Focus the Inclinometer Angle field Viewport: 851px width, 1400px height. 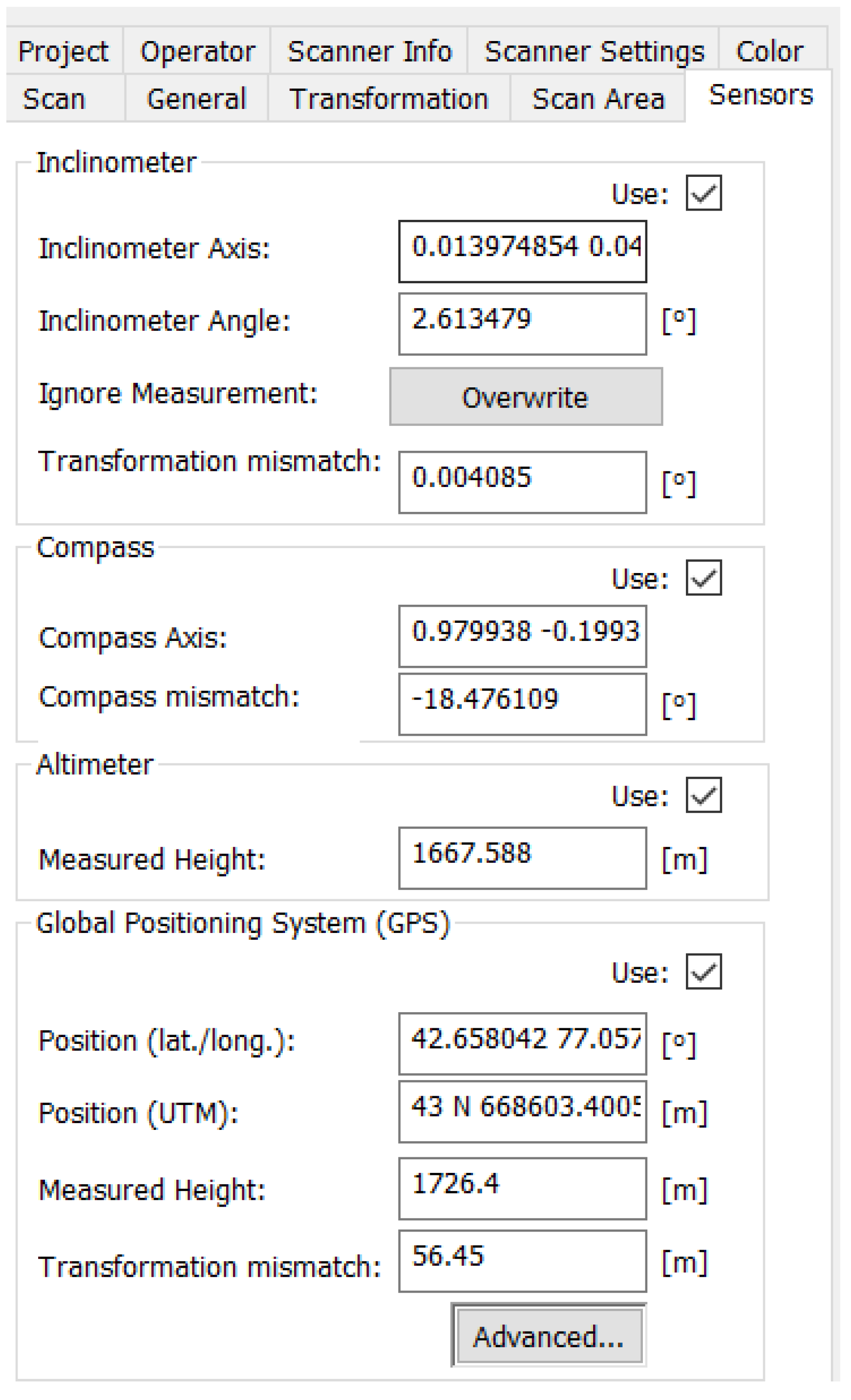tap(522, 324)
